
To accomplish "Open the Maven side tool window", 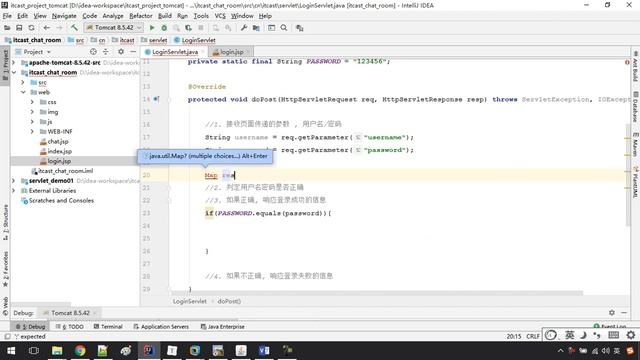I will [x=636, y=144].
